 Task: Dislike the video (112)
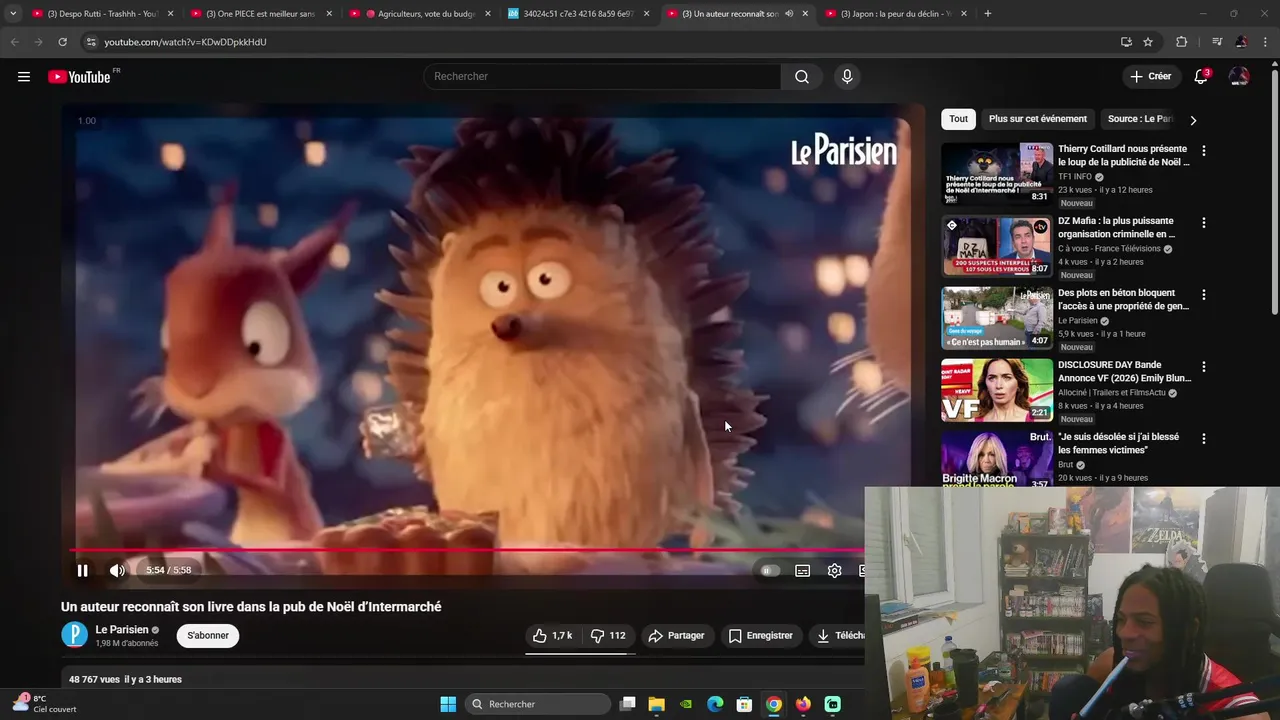click(609, 635)
